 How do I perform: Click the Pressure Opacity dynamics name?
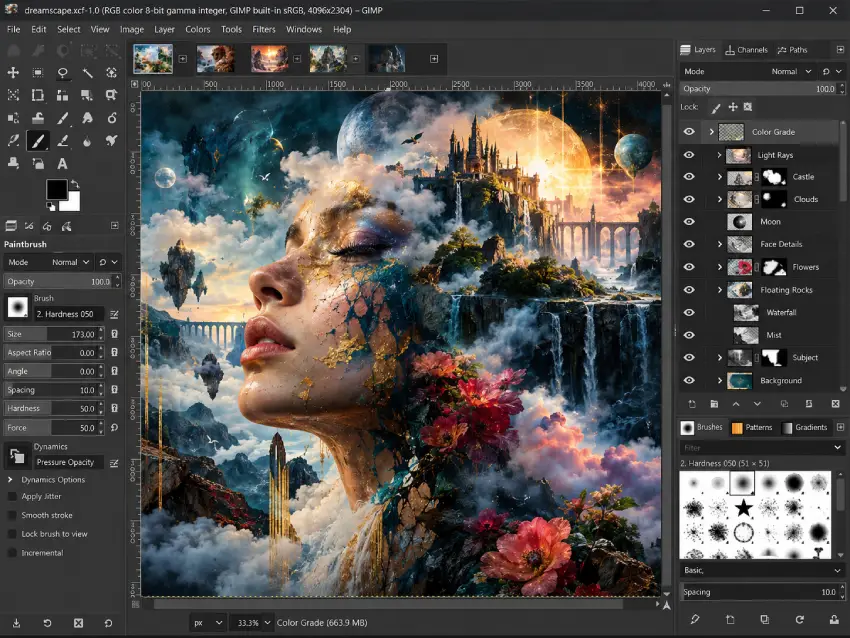coord(69,462)
